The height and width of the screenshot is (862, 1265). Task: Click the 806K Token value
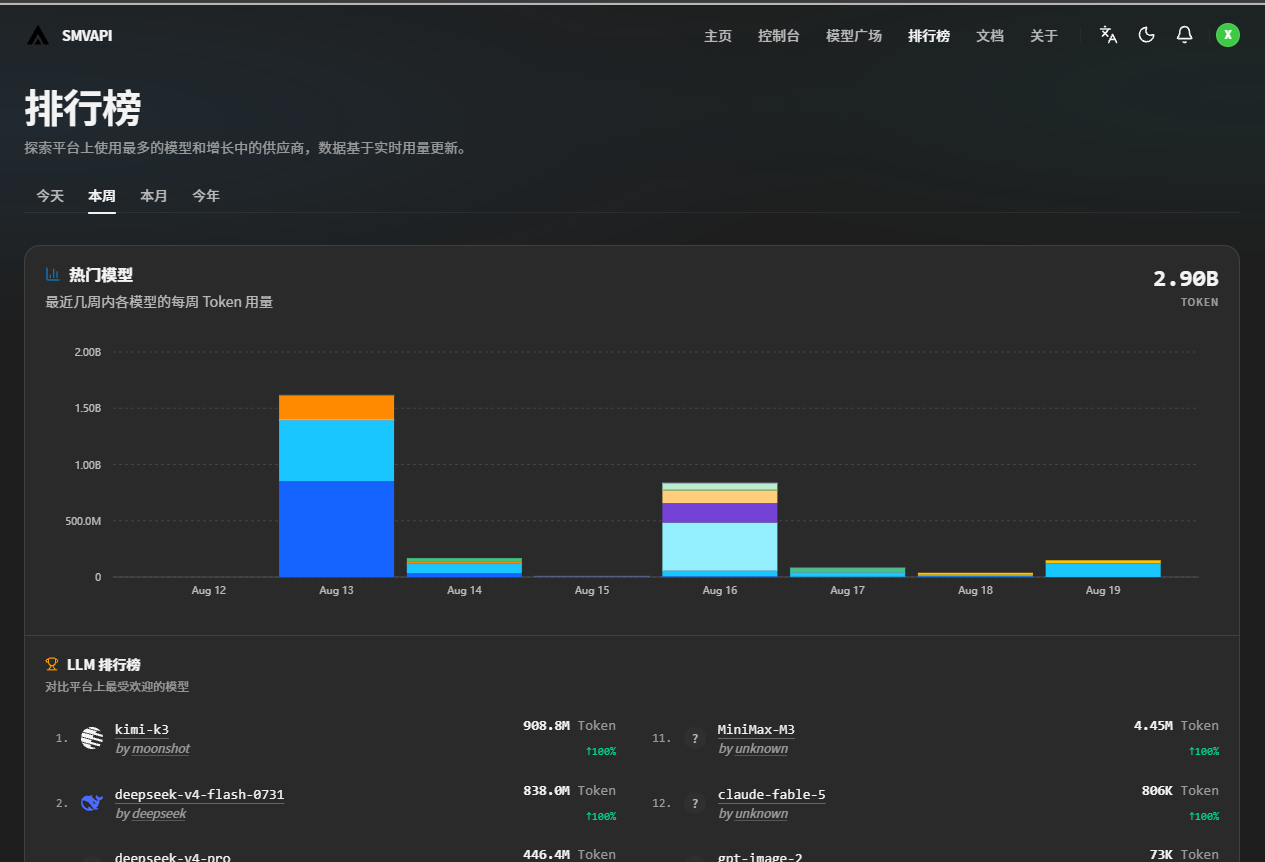(1180, 791)
